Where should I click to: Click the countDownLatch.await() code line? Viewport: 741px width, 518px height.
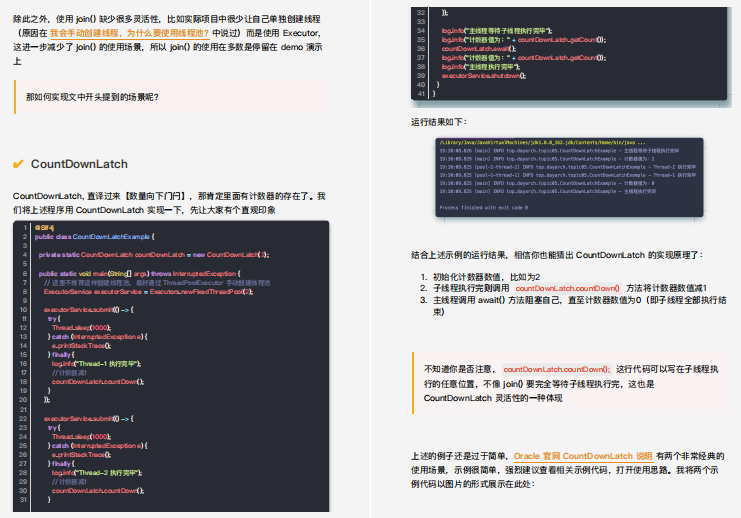coord(479,49)
